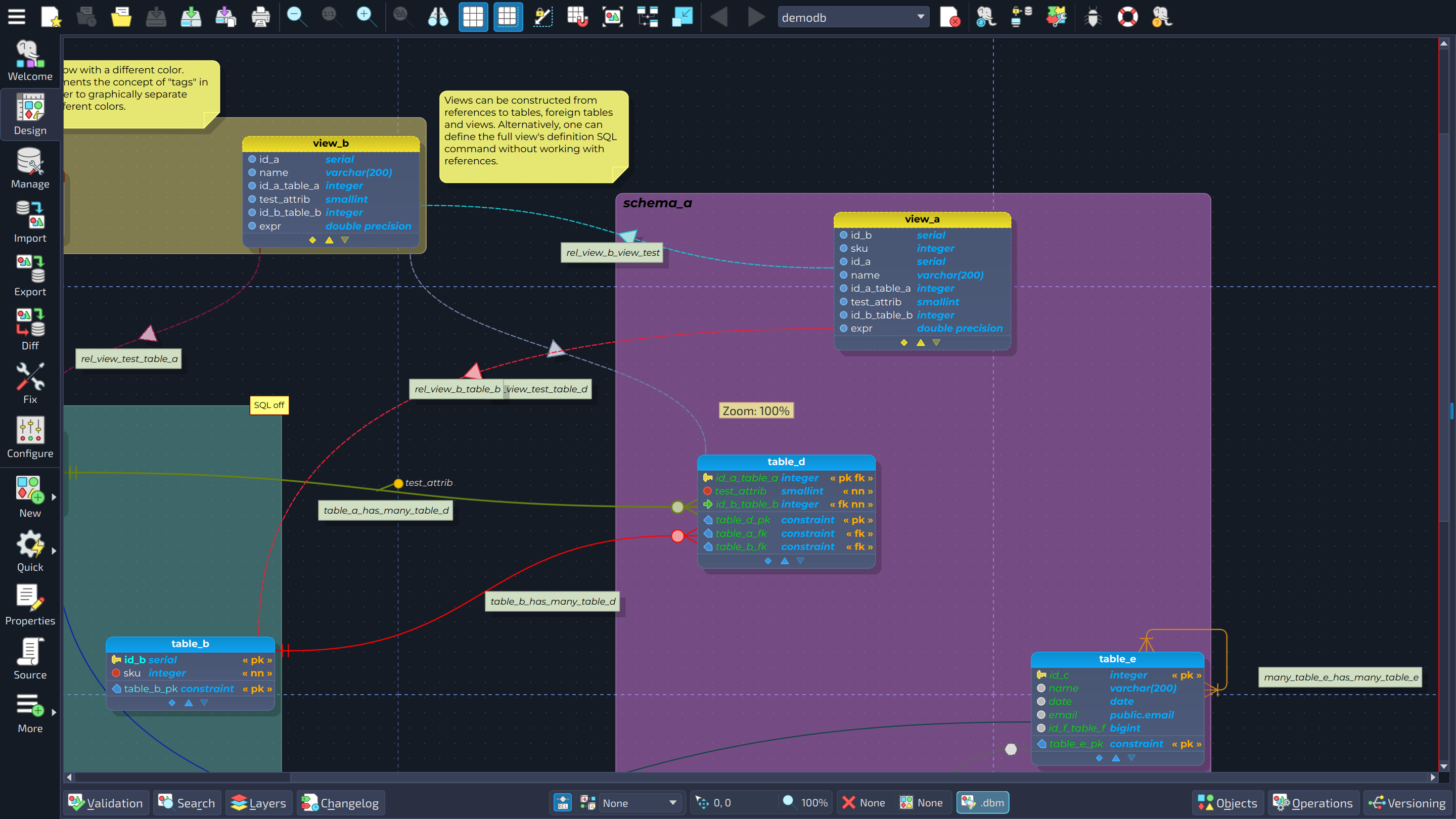Open the Diff tool in sidebar

pos(30,330)
